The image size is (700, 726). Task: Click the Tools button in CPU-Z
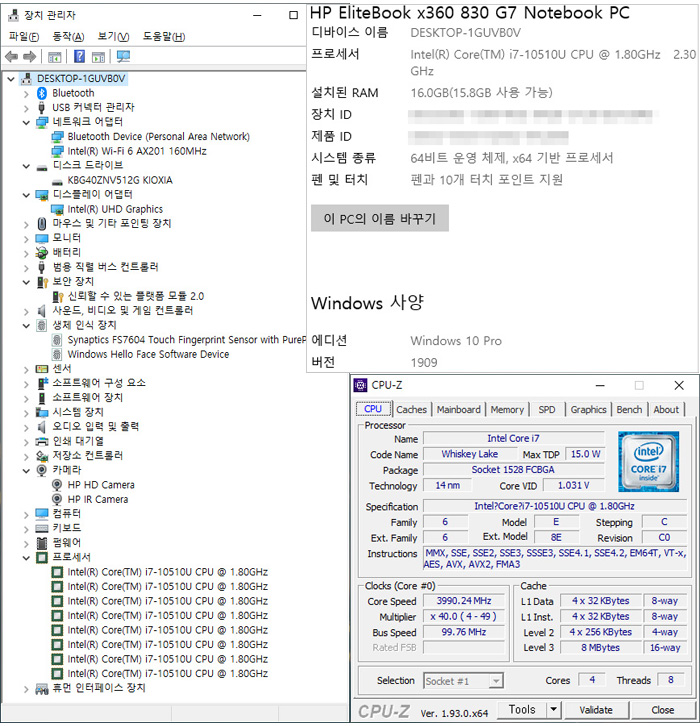[x=522, y=709]
